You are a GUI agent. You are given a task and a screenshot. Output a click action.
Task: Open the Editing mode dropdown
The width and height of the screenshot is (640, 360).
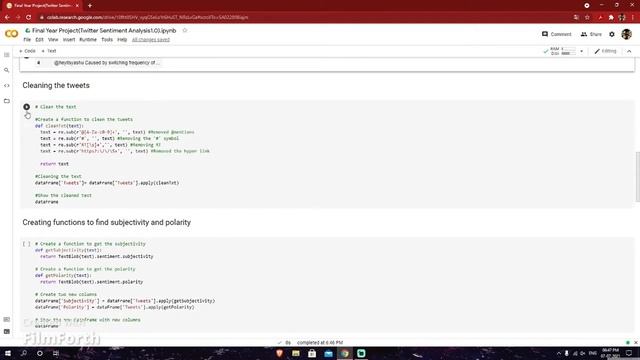click(605, 51)
